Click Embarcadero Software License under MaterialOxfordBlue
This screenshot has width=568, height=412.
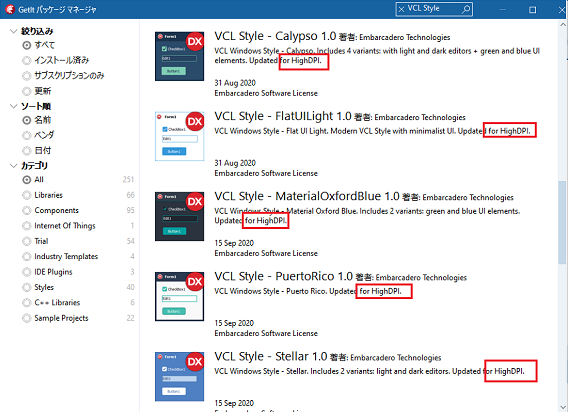[266, 254]
